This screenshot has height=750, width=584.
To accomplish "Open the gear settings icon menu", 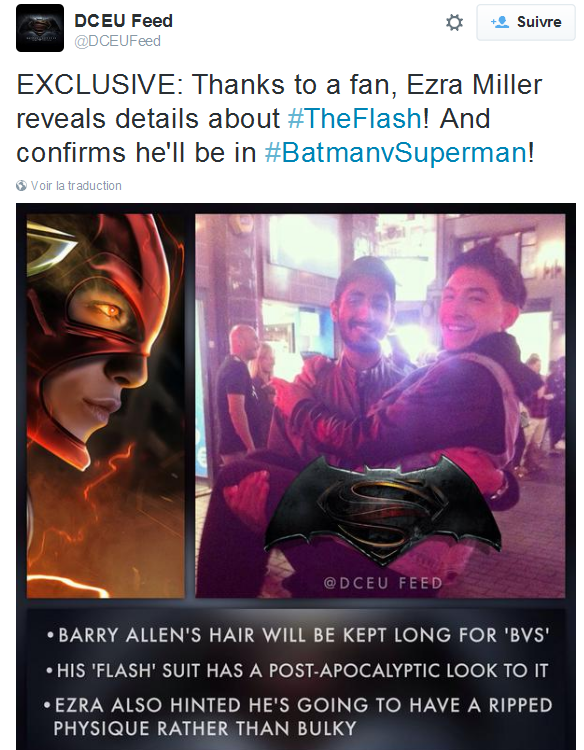I will click(x=454, y=22).
